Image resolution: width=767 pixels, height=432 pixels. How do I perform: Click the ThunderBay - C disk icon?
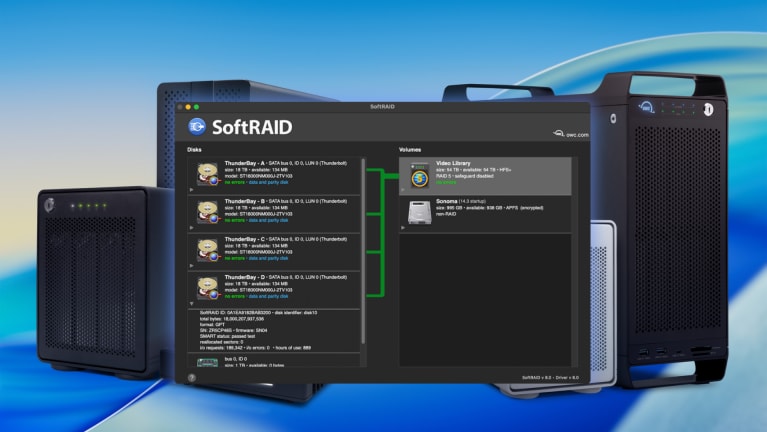[208, 248]
